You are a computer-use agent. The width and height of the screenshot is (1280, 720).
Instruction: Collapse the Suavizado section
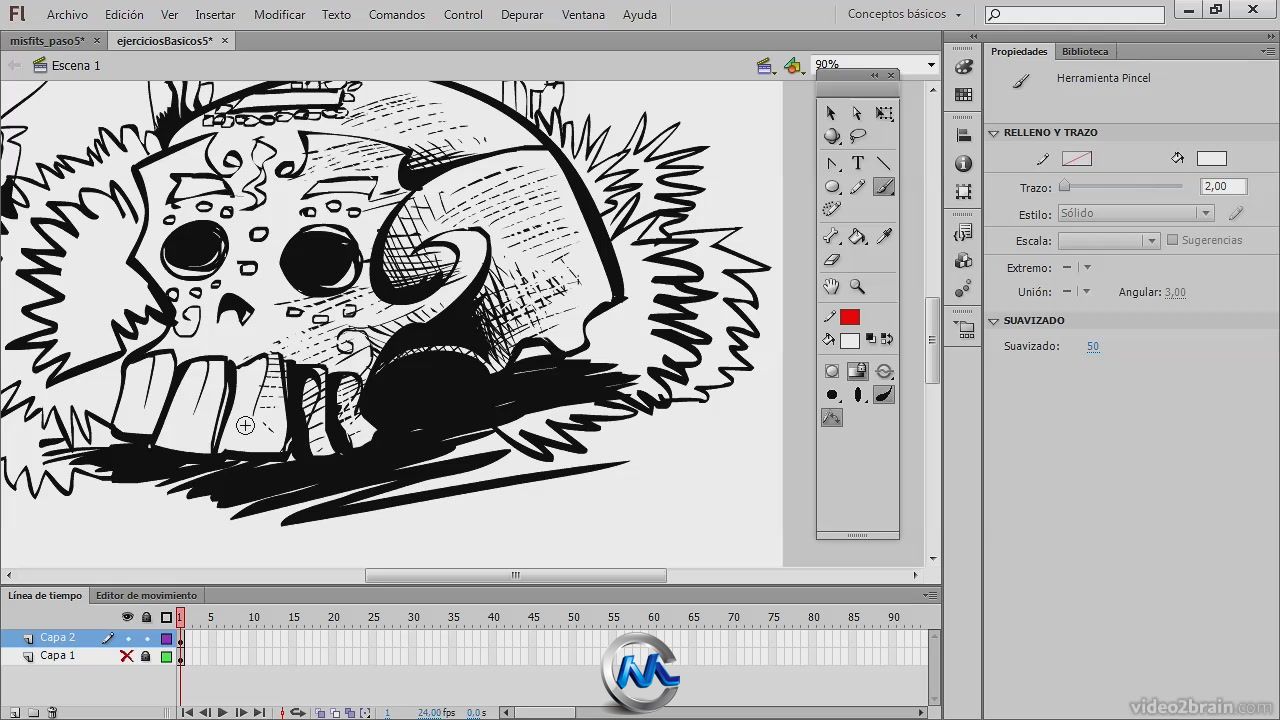click(x=994, y=321)
